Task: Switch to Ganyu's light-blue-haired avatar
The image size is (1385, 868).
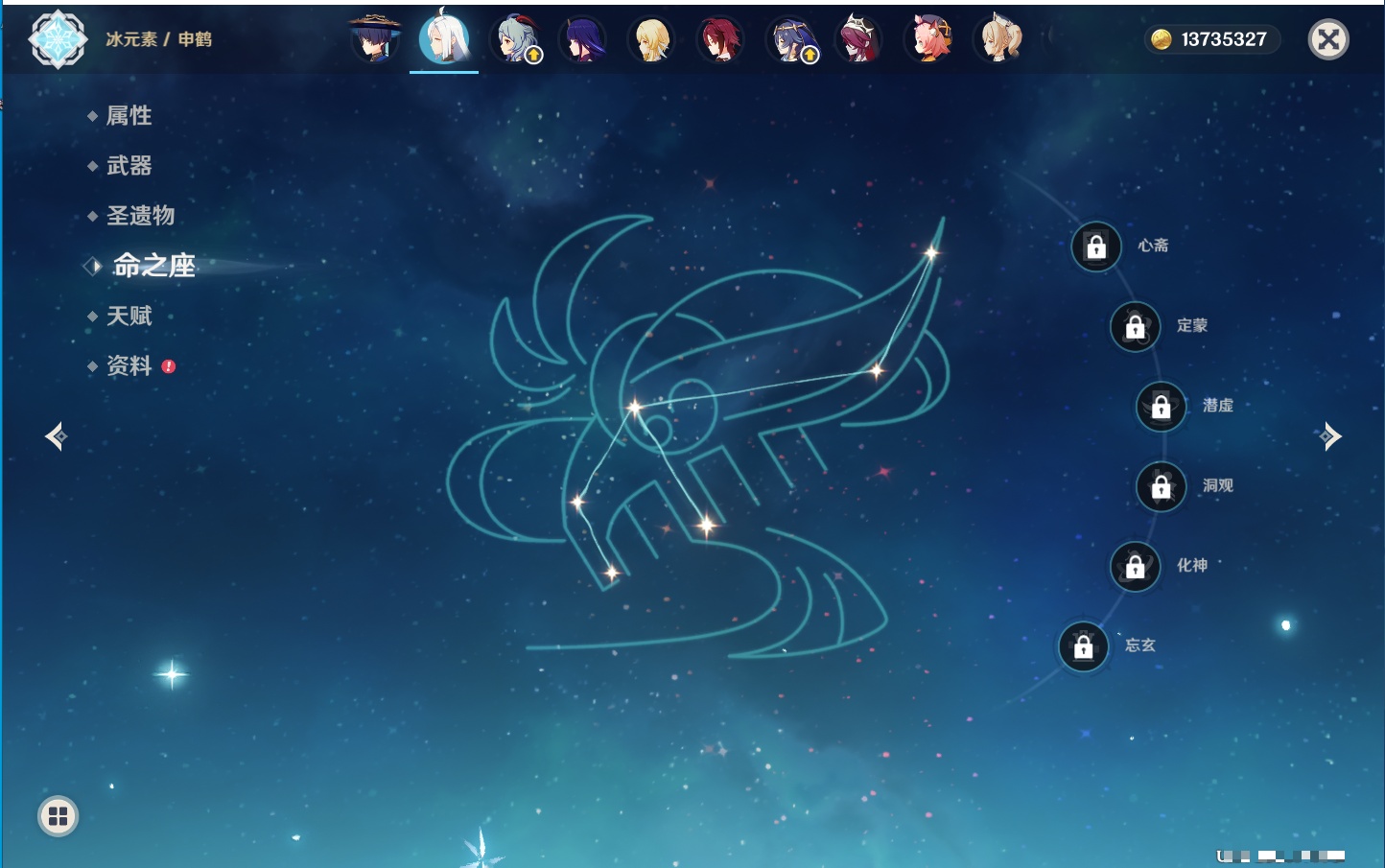Action: click(x=514, y=39)
